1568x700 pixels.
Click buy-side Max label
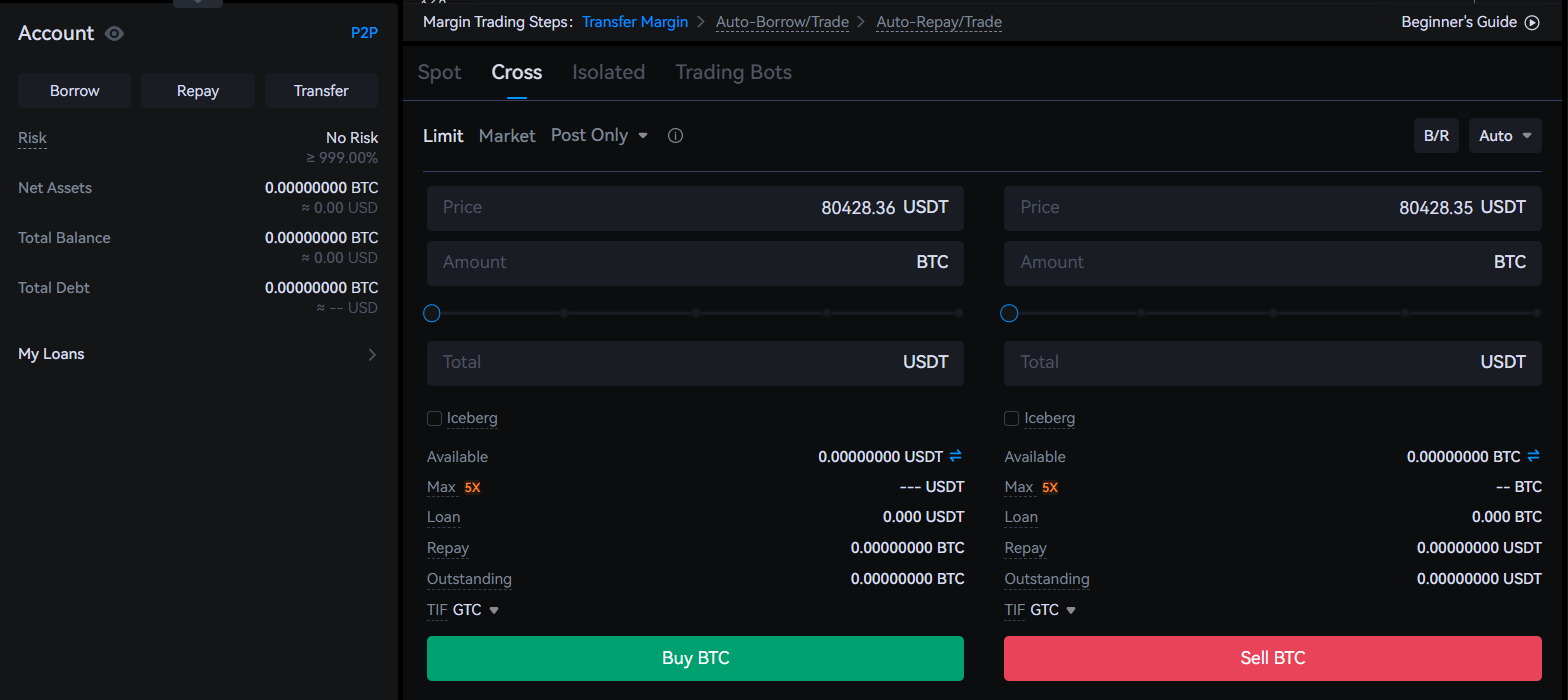pyautogui.click(x=441, y=487)
